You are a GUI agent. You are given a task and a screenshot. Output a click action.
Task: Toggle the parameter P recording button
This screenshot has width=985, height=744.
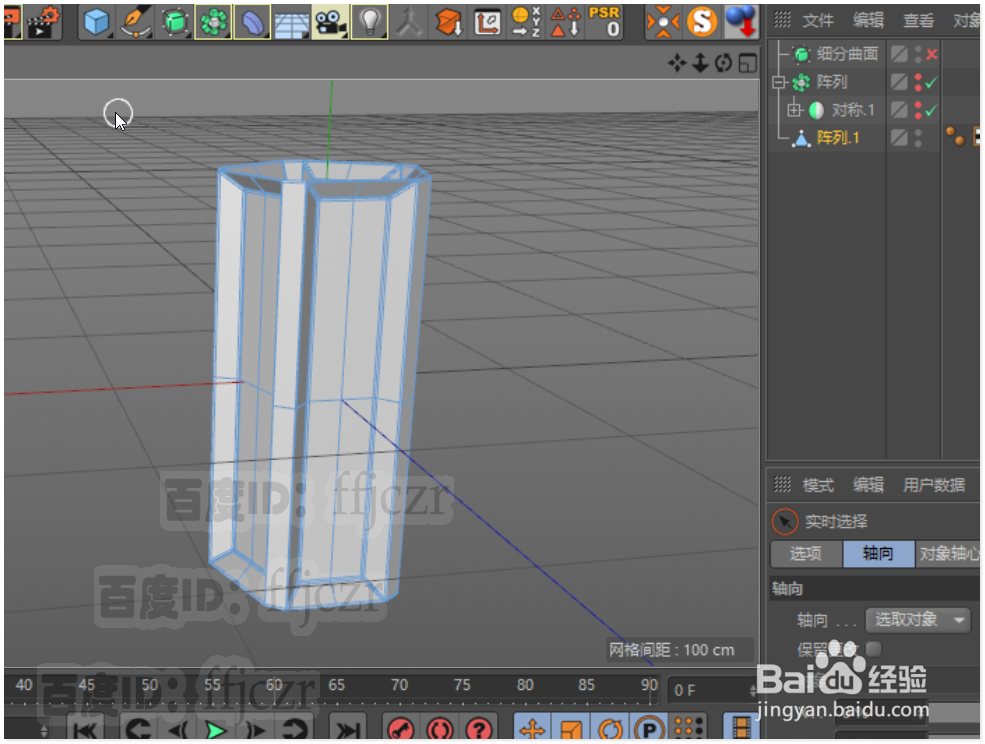pyautogui.click(x=650, y=729)
